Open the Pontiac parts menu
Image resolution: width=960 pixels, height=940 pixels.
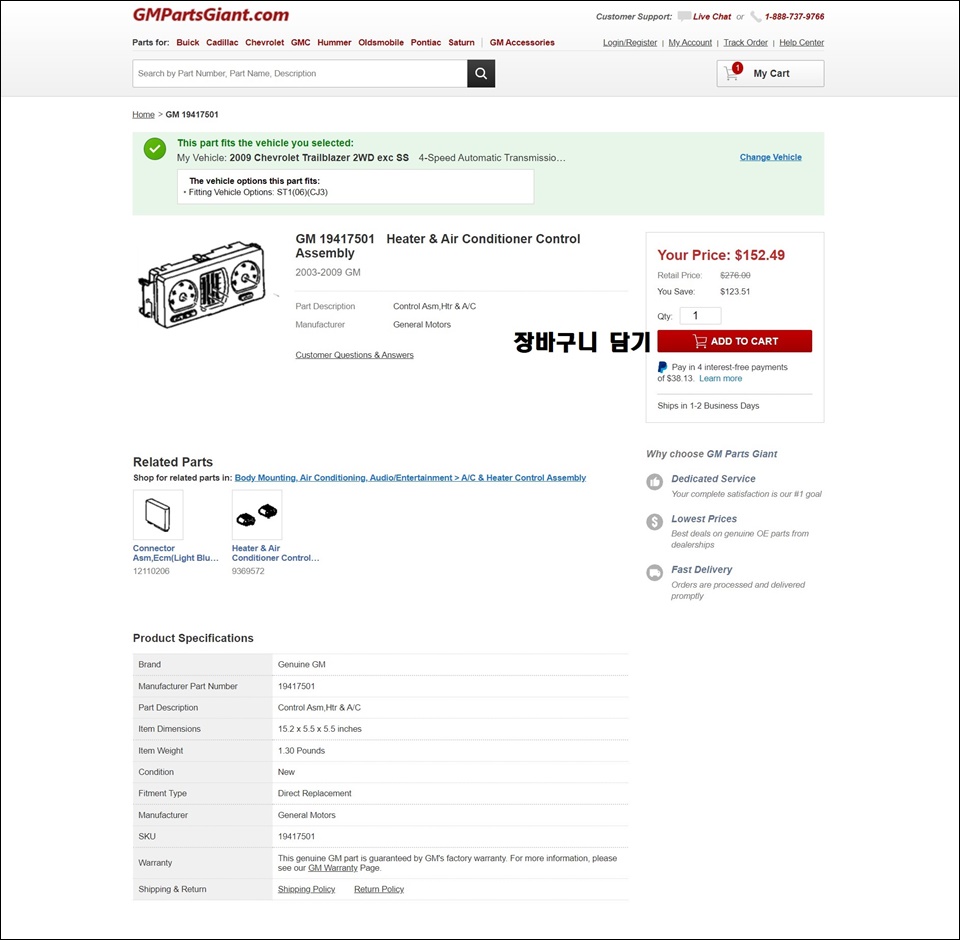pyautogui.click(x=426, y=43)
